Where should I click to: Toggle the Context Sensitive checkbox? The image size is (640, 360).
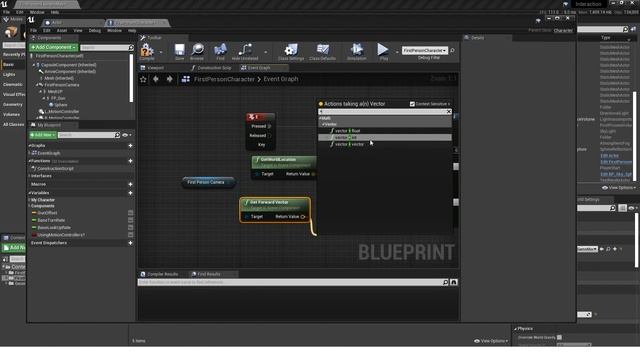412,104
